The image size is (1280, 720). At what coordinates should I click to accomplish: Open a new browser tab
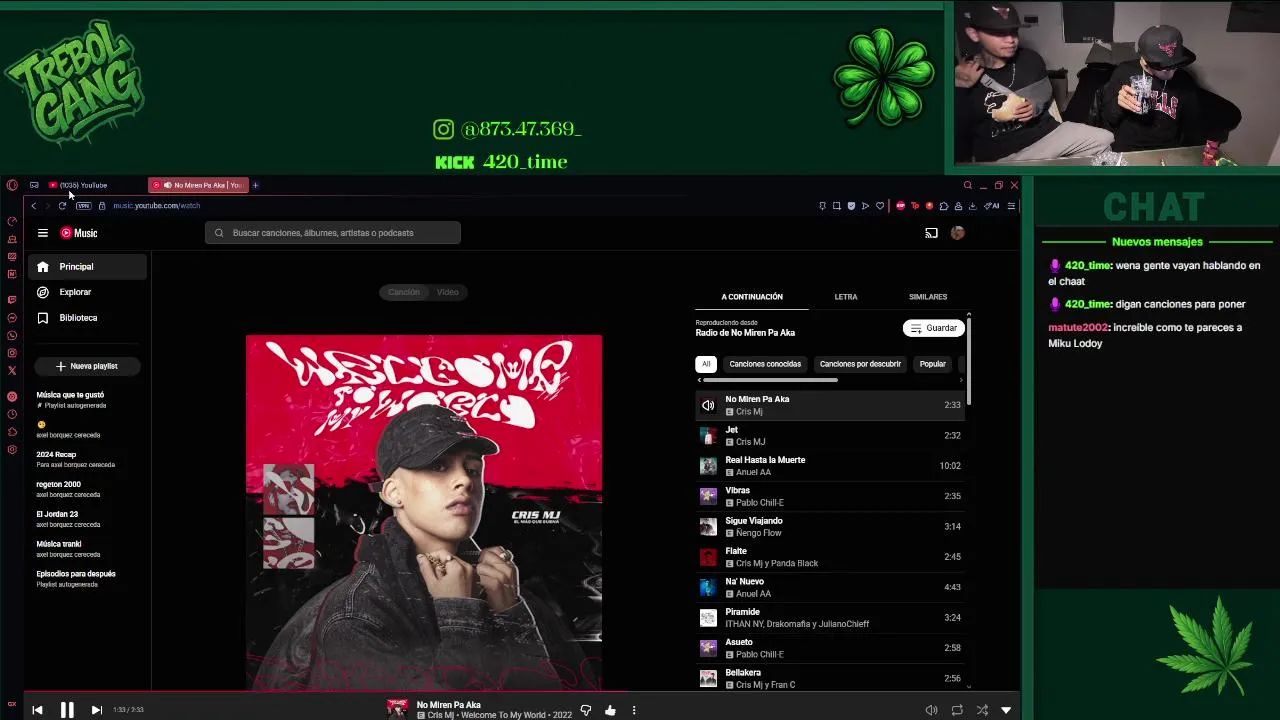255,185
